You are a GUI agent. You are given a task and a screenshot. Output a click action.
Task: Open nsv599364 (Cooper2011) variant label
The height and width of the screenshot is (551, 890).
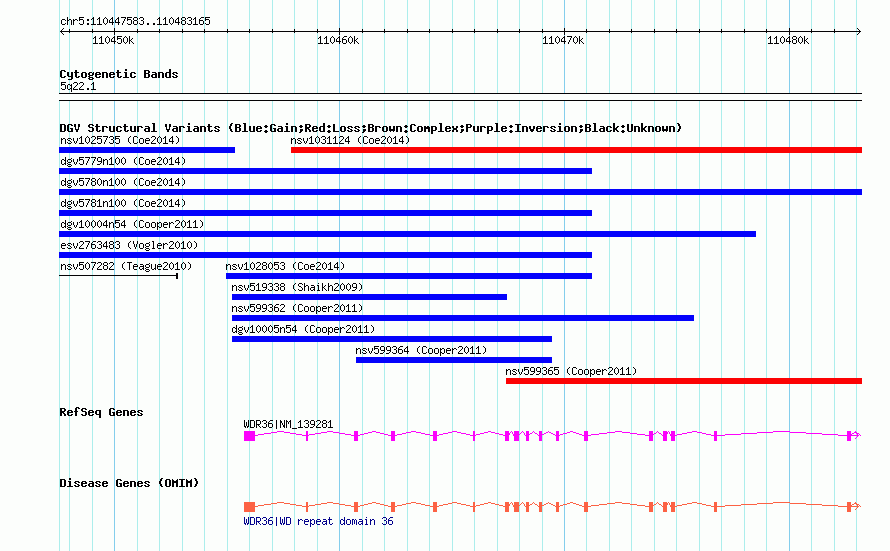coord(421,350)
